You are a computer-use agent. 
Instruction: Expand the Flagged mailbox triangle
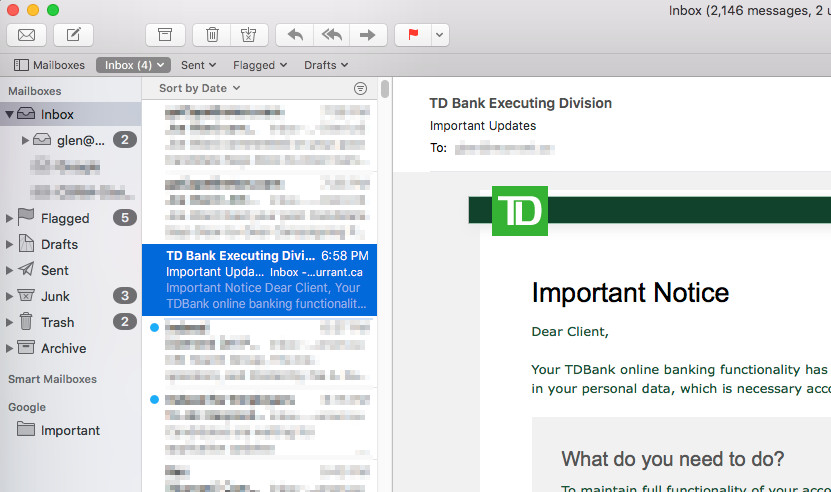click(x=9, y=218)
